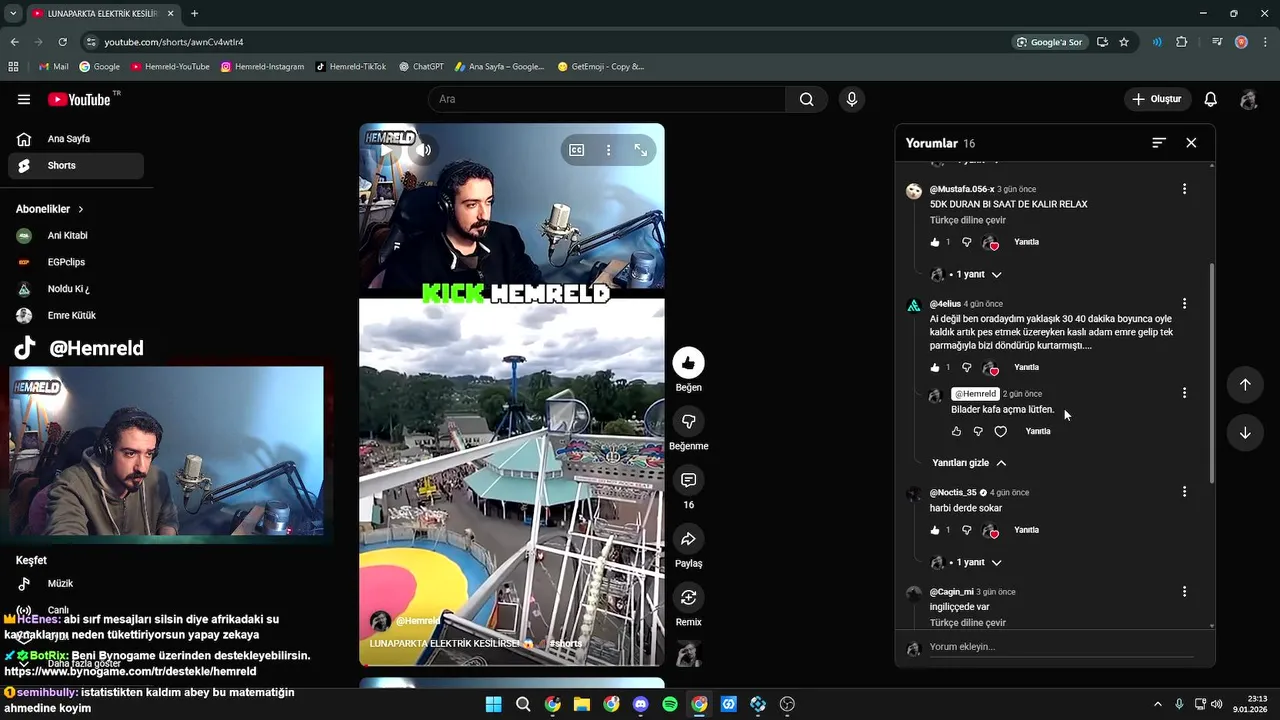1280x720 pixels.
Task: Open the account avatar menu
Action: [x=1248, y=99]
